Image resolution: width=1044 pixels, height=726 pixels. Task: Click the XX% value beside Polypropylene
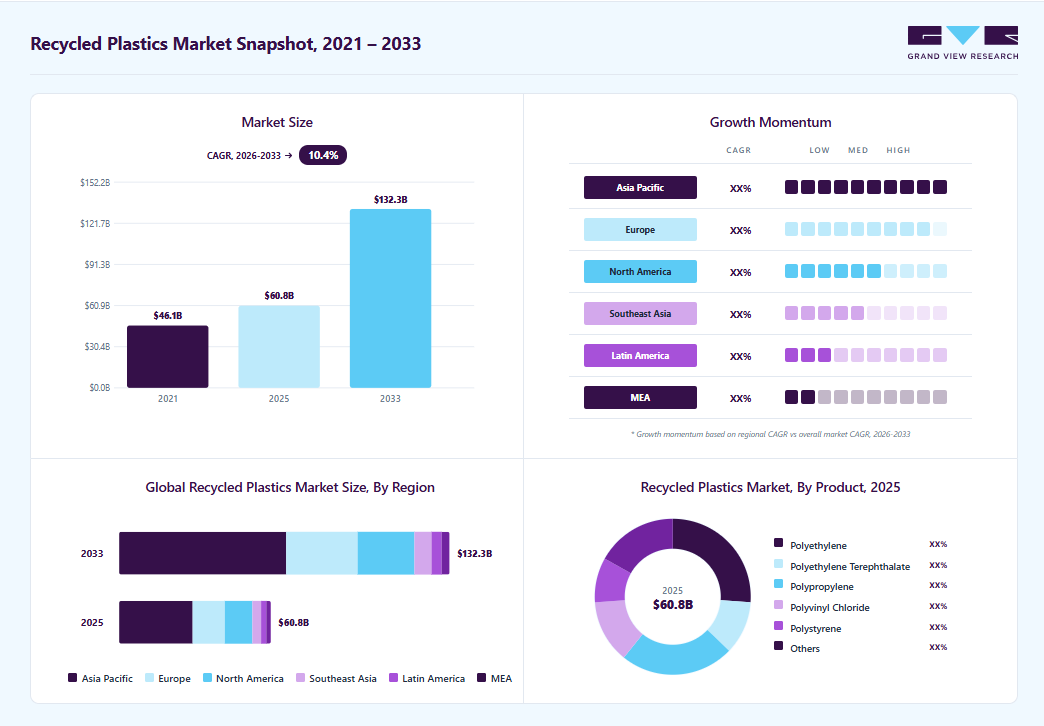(x=938, y=585)
